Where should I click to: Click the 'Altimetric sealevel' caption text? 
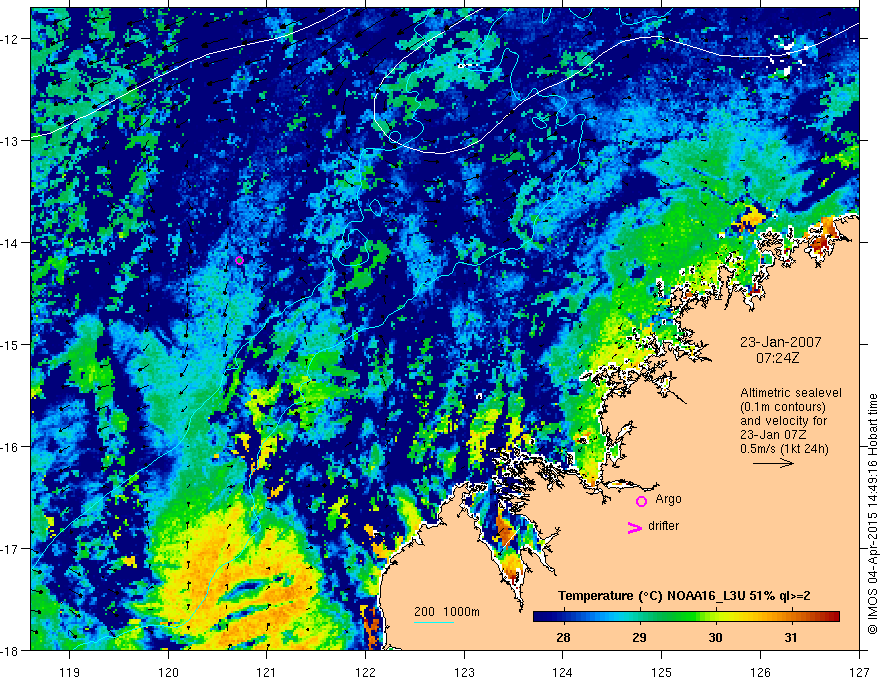791,393
